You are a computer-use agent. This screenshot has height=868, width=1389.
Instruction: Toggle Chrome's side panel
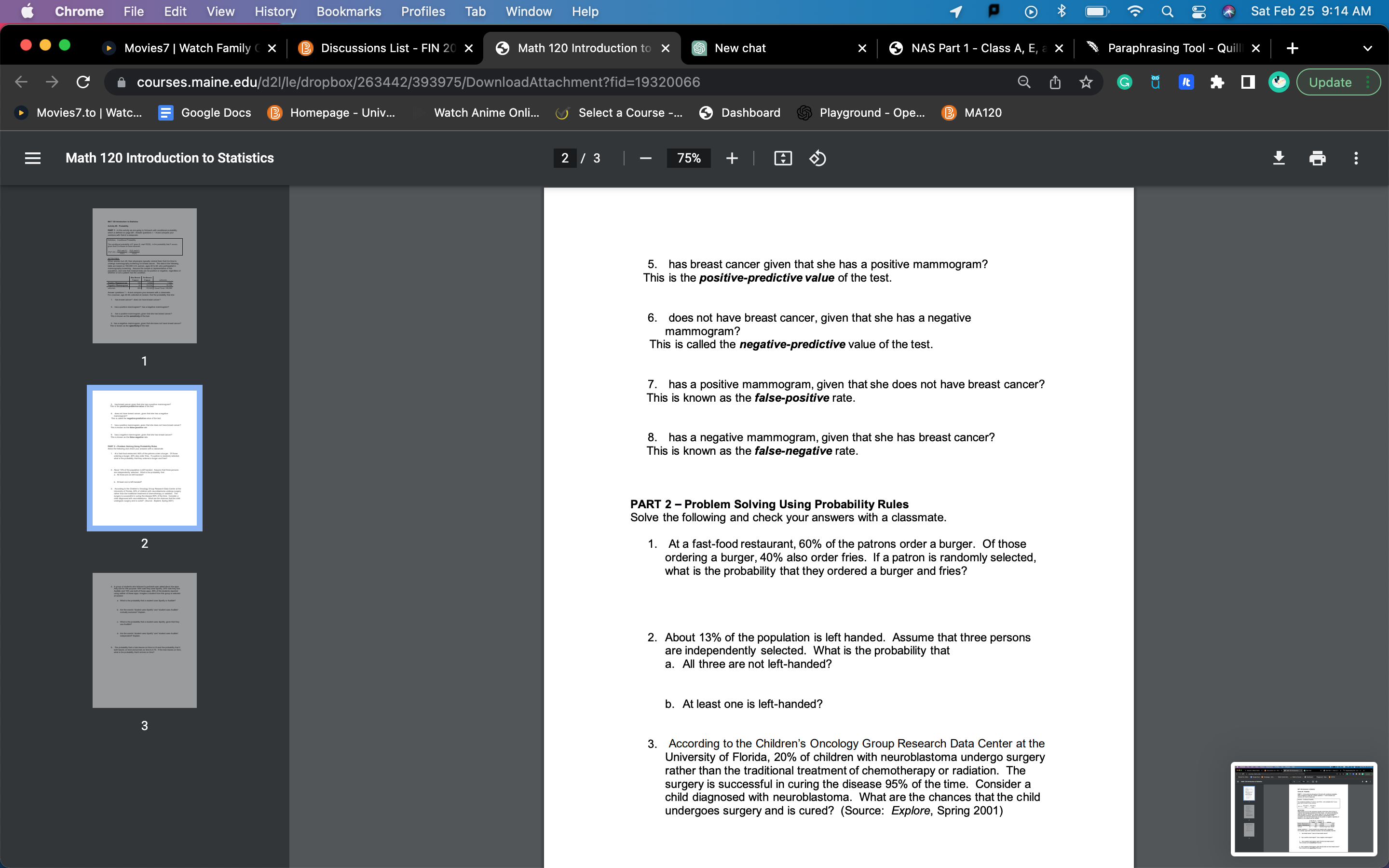(x=1247, y=82)
